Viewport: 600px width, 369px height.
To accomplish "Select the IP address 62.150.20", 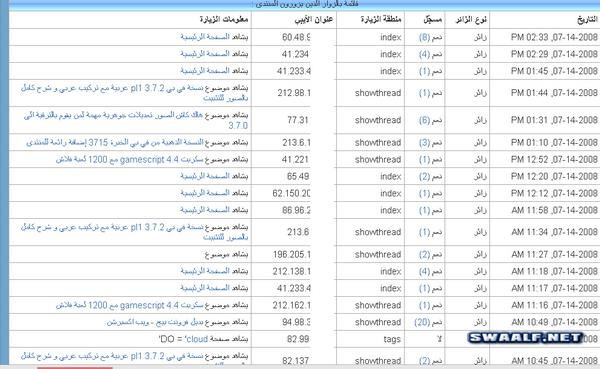I will tap(291, 193).
